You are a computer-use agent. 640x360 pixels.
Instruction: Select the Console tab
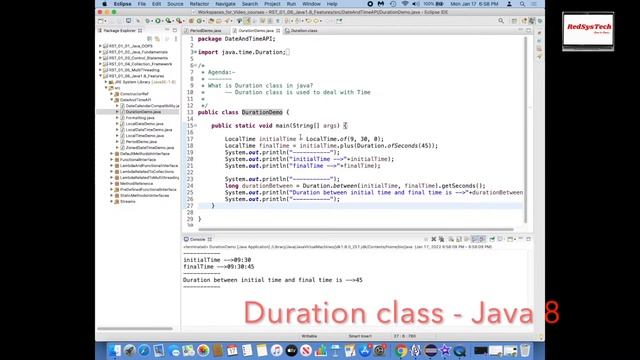click(x=197, y=239)
